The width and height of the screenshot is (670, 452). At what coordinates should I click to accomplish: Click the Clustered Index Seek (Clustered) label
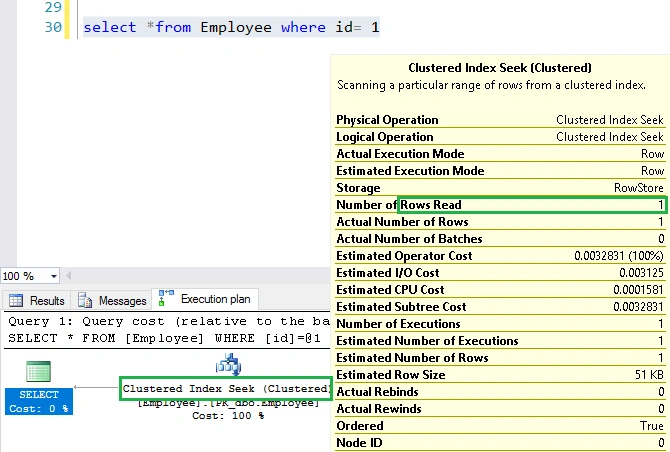[226, 388]
